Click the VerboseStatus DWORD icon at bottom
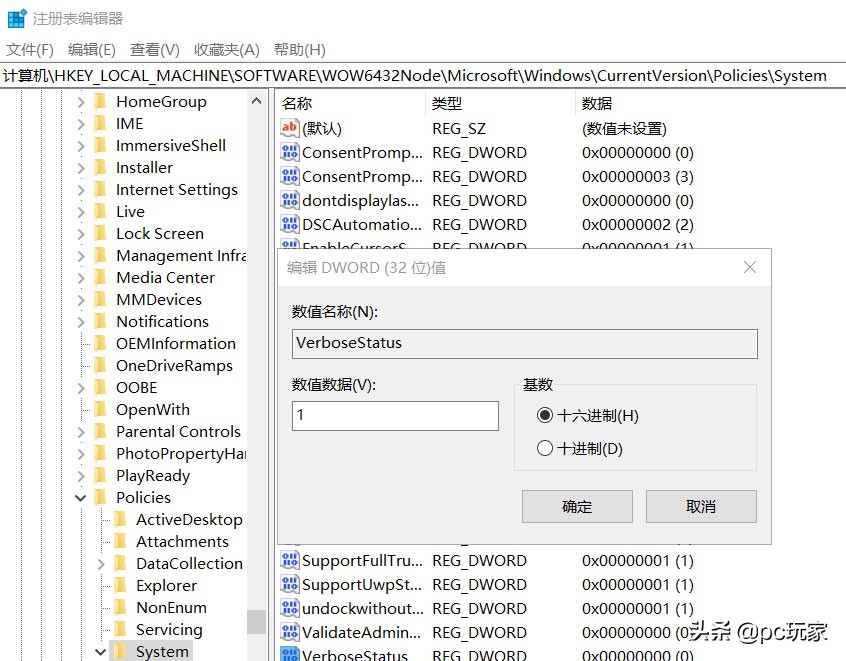 coord(290,655)
